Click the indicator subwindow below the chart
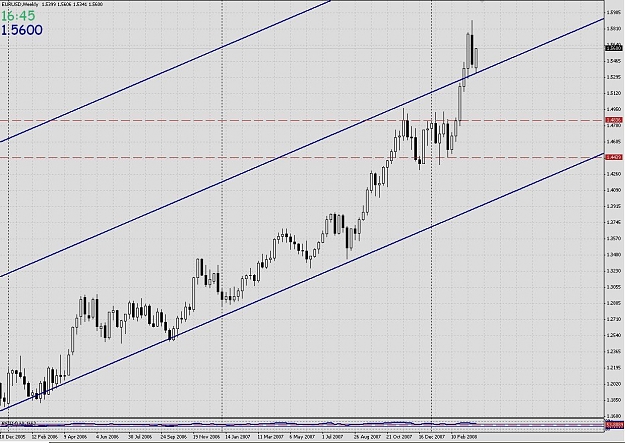Viewport: 625px width, 443px height. pos(302,425)
